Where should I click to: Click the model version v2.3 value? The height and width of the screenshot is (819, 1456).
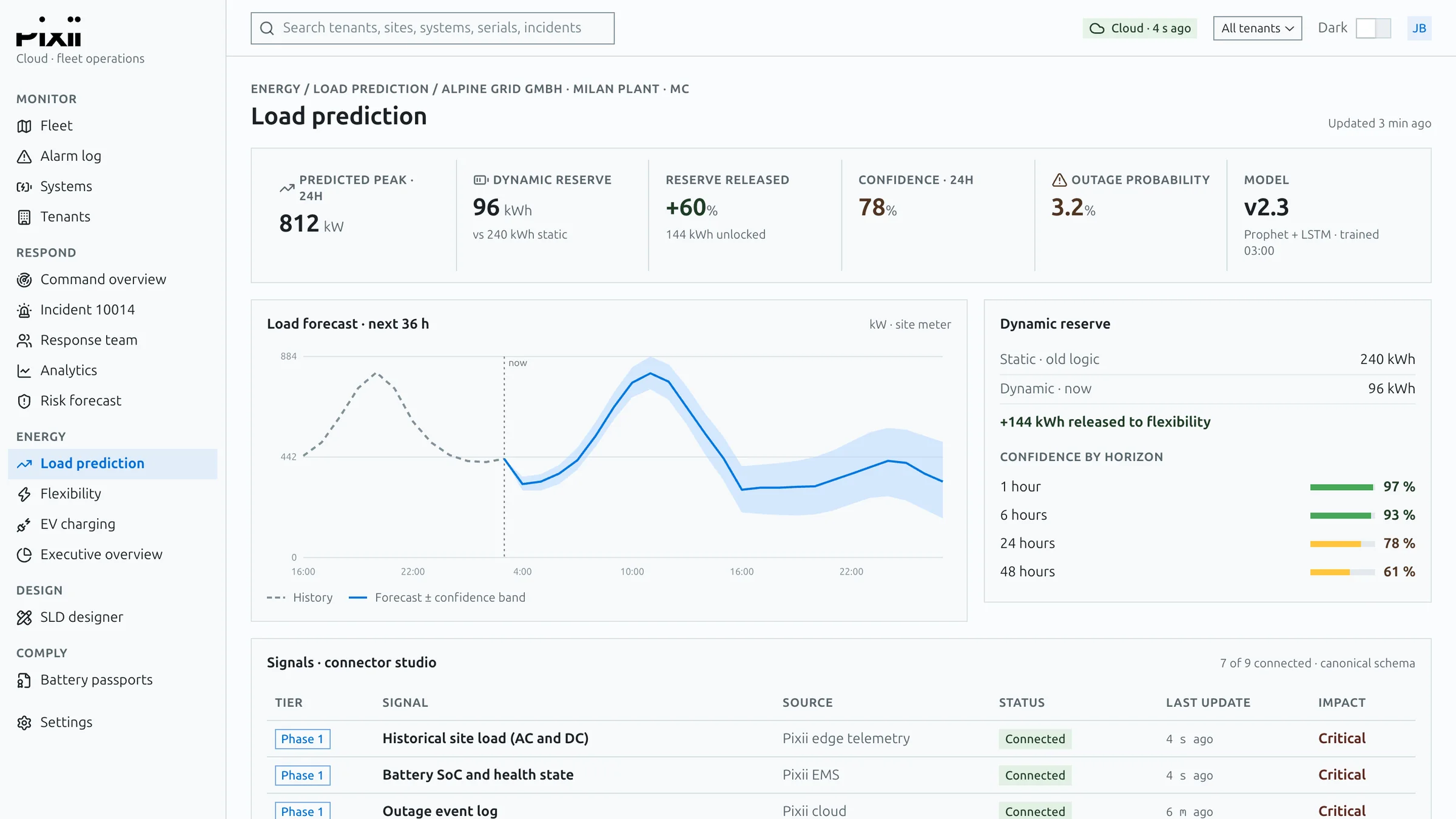click(x=1266, y=207)
